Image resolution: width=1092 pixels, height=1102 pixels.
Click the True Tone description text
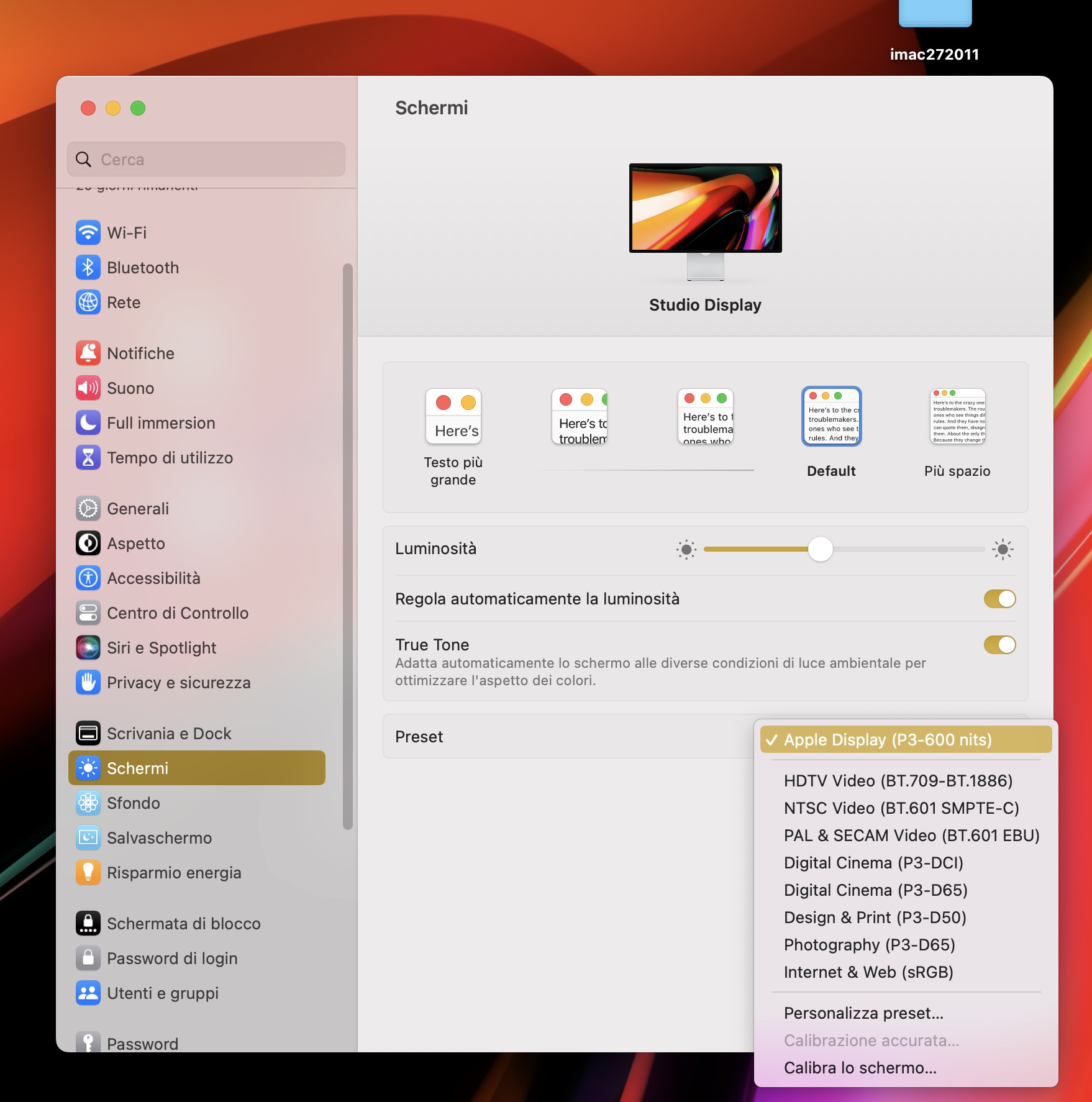(x=661, y=672)
